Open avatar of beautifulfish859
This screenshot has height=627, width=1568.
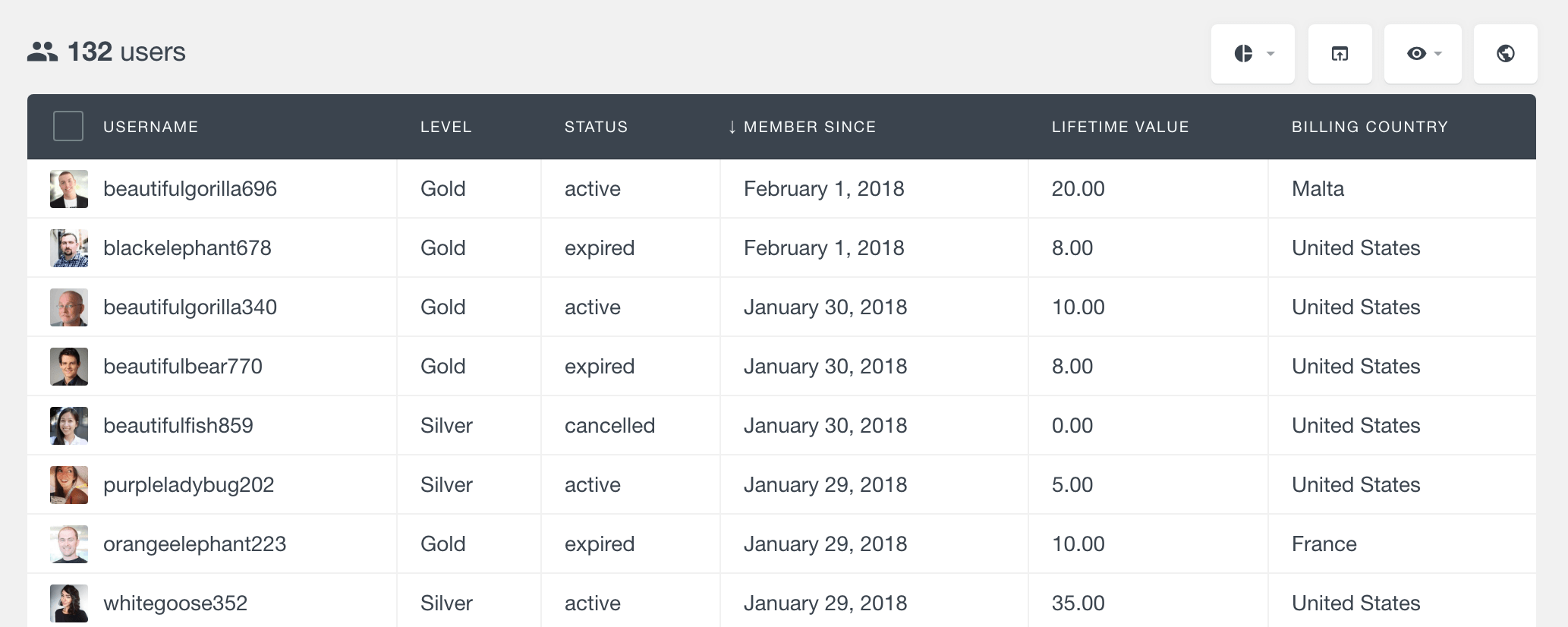click(69, 426)
